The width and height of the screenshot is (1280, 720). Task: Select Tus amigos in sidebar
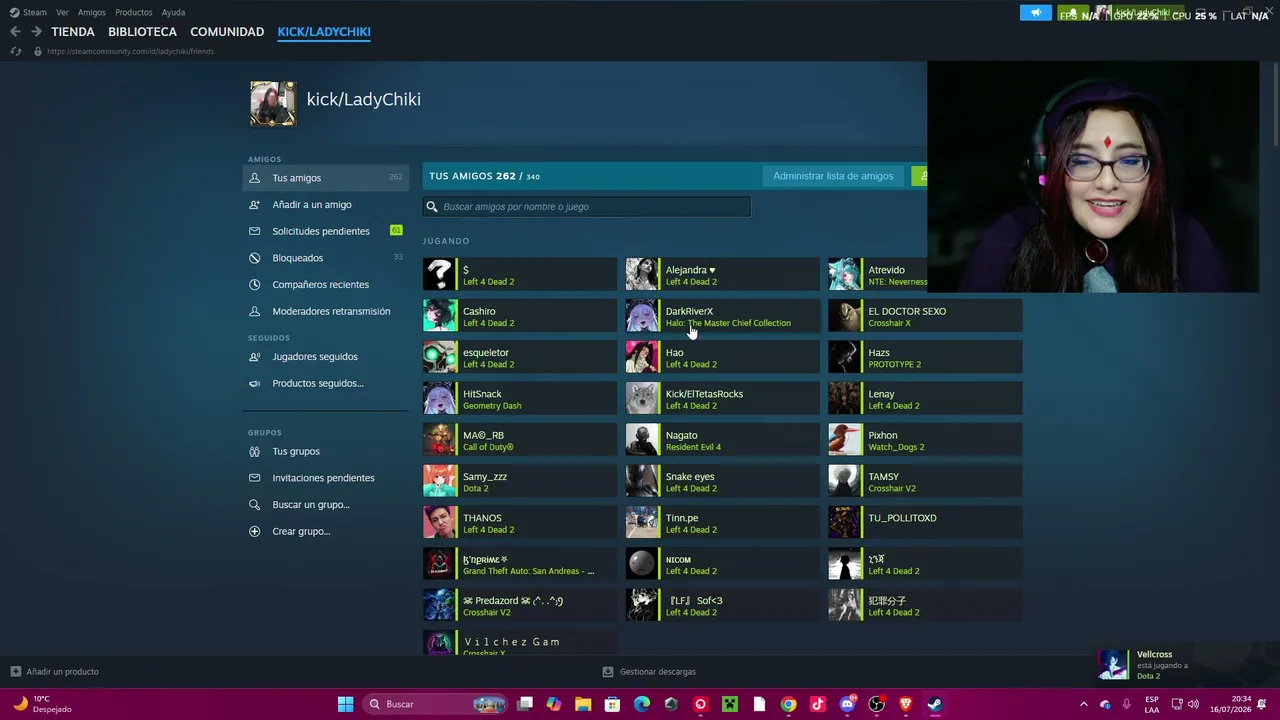click(x=326, y=178)
